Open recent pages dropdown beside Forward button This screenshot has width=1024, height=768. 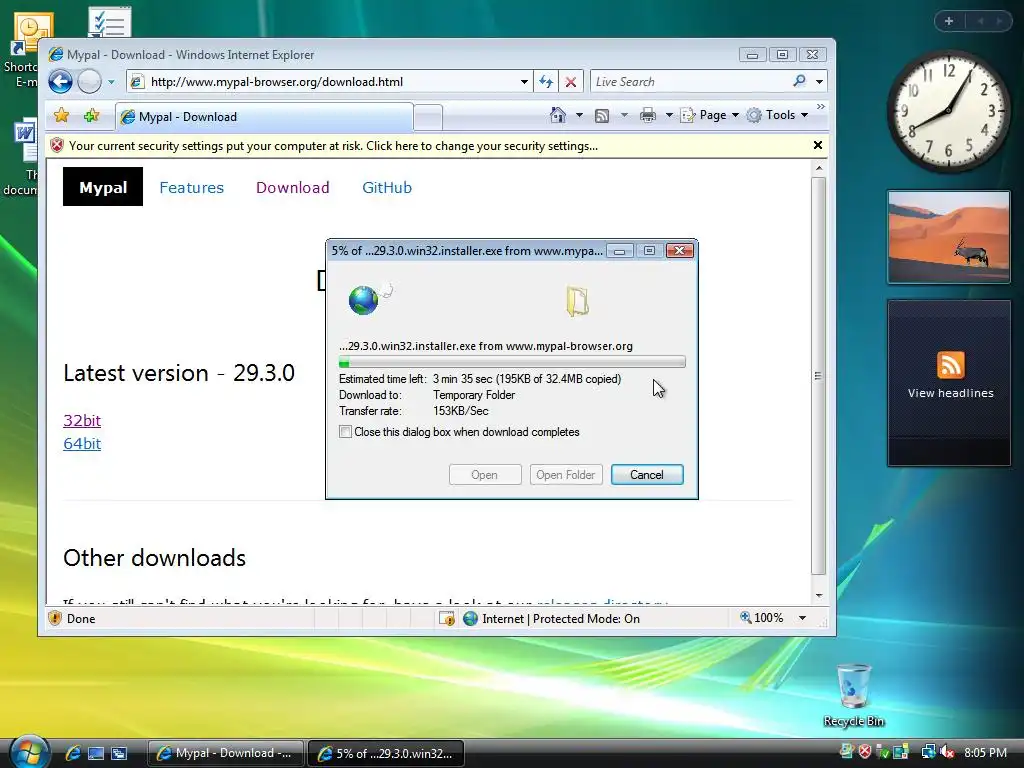click(112, 82)
